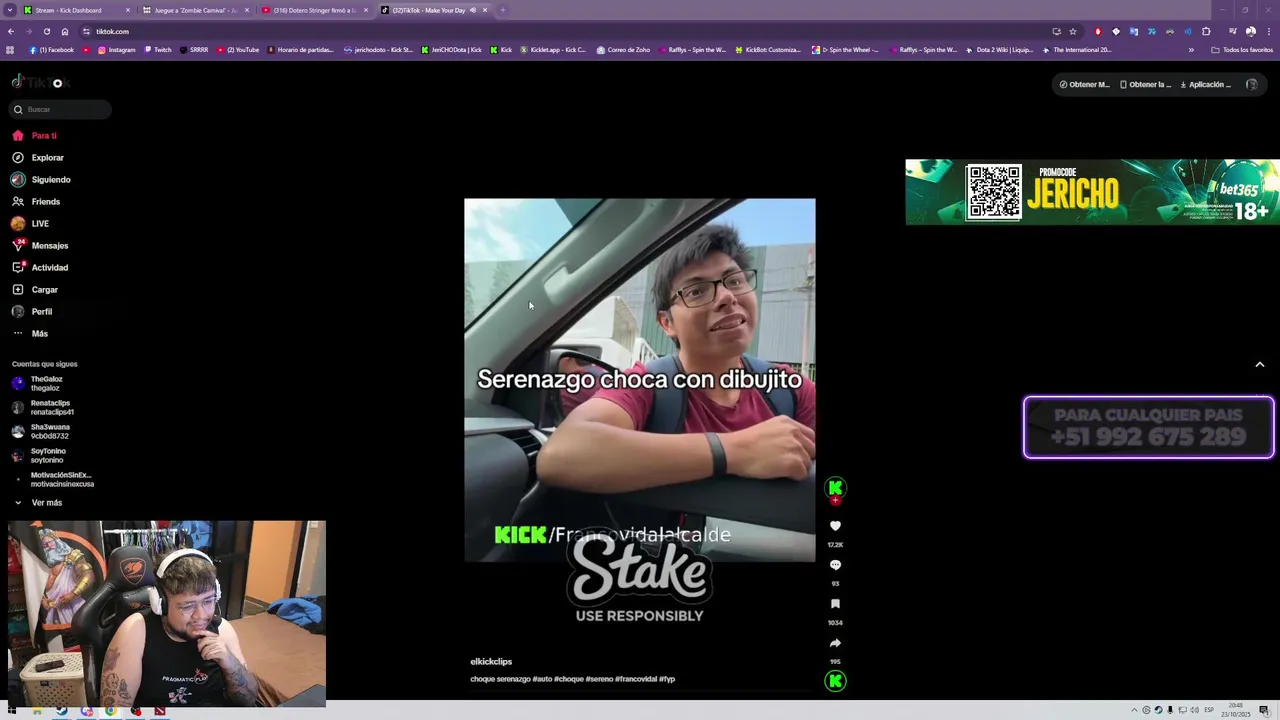Open Twitch bookmark
The width and height of the screenshot is (1280, 720).
158,50
